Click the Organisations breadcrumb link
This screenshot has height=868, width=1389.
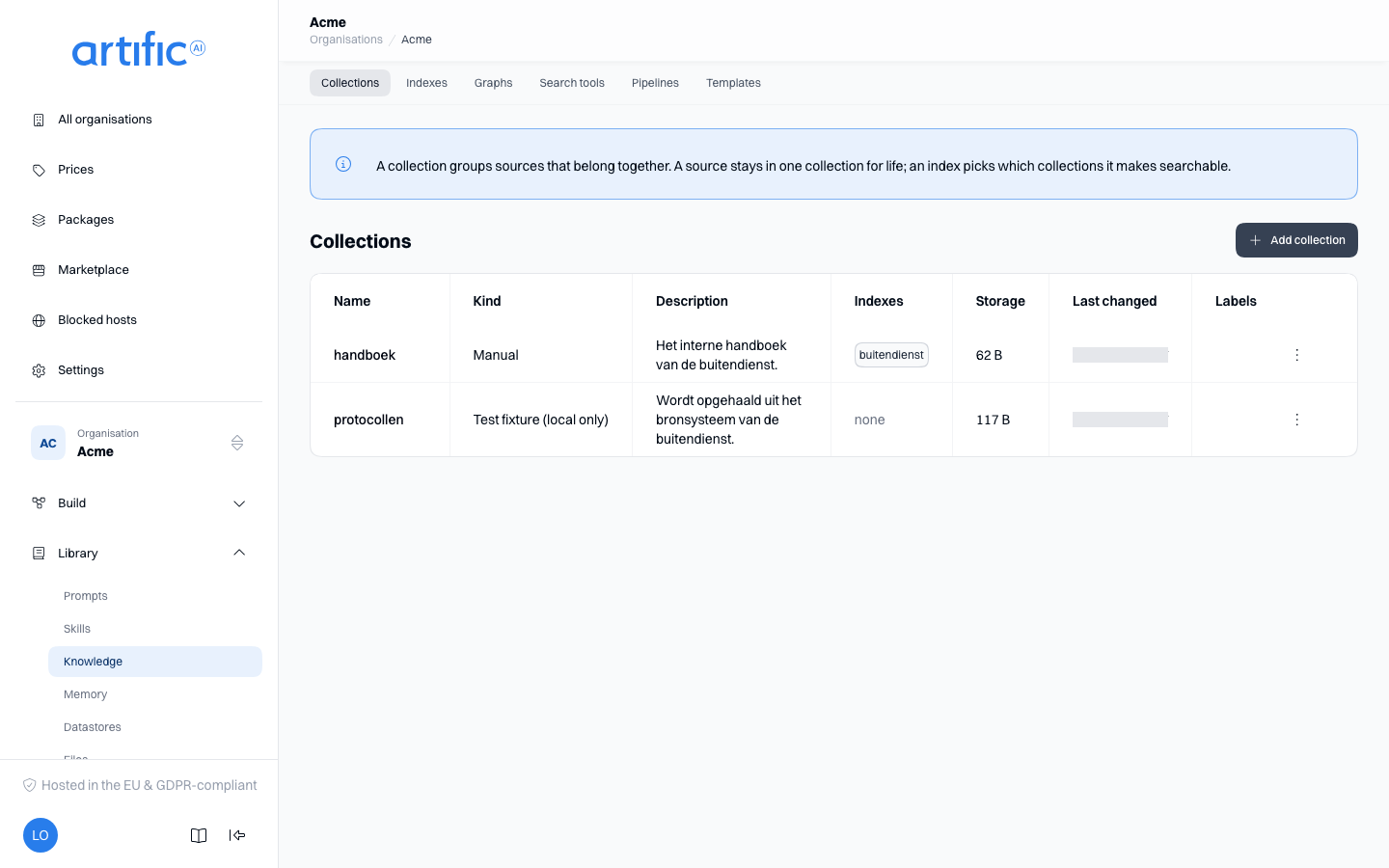(x=346, y=40)
